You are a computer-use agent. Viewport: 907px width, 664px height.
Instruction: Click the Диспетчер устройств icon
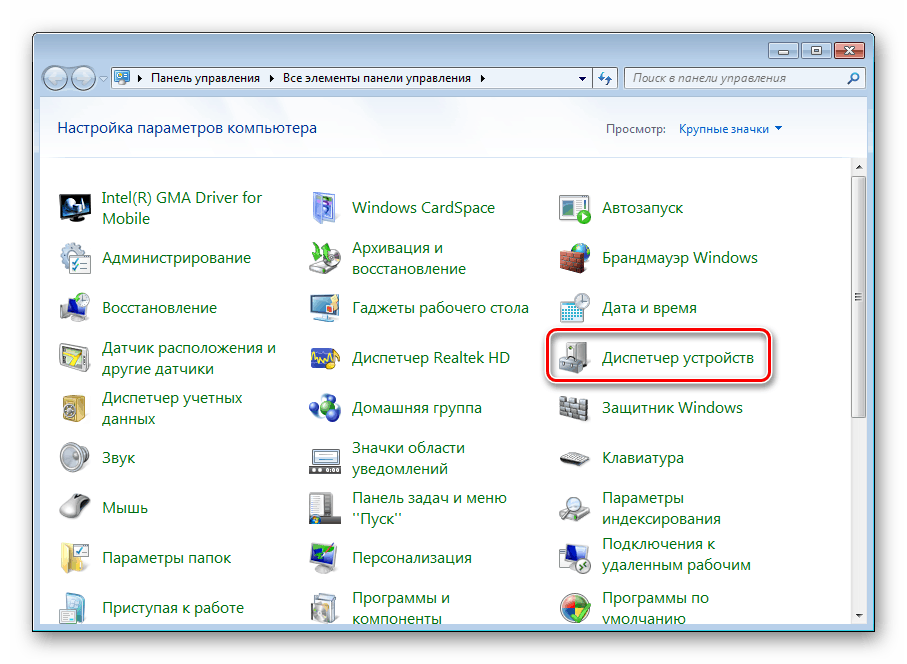tap(574, 357)
